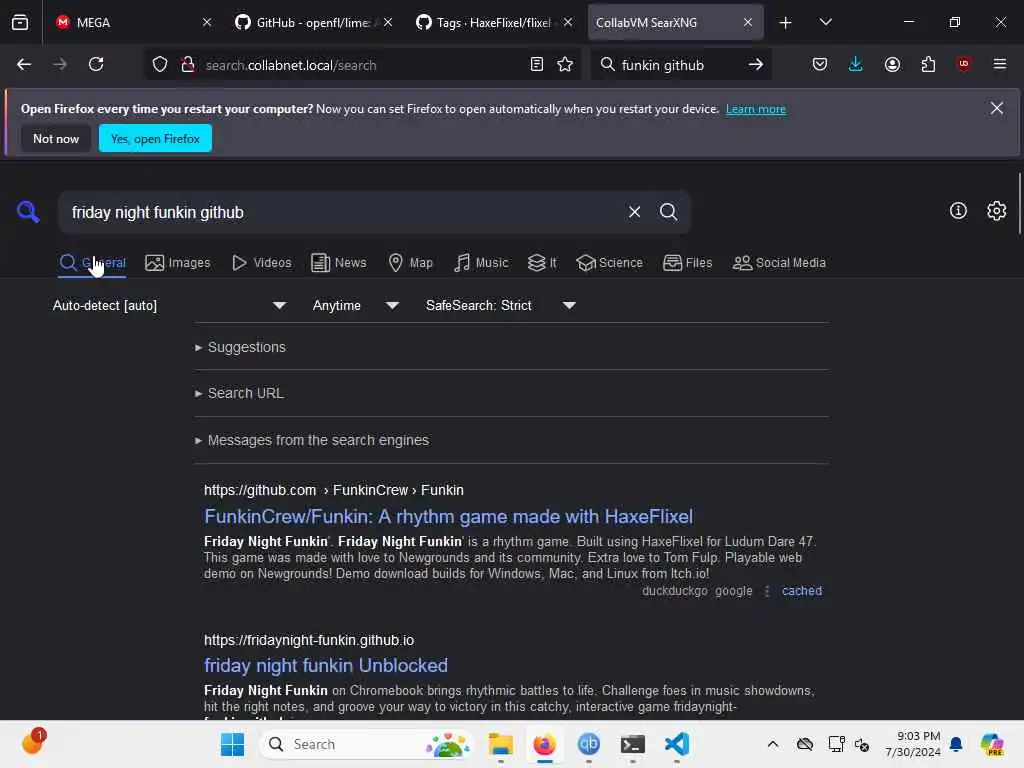Switch to Tags HaxeFlixel/flixel tab
1024x768 pixels.
tap(485, 23)
